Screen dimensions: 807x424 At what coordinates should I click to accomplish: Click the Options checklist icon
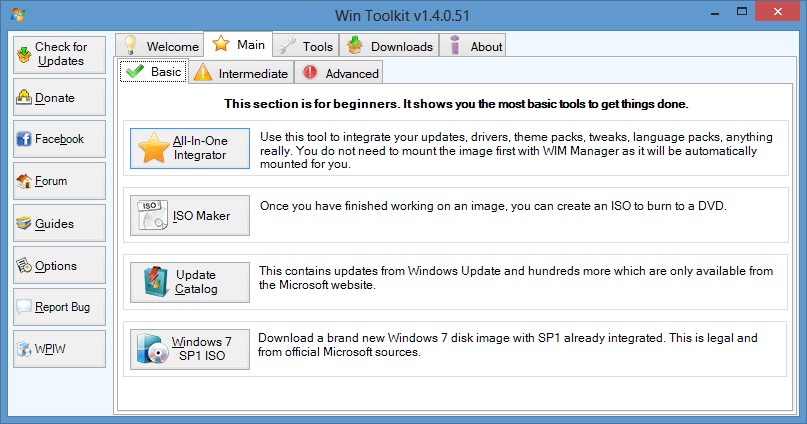[x=25, y=265]
